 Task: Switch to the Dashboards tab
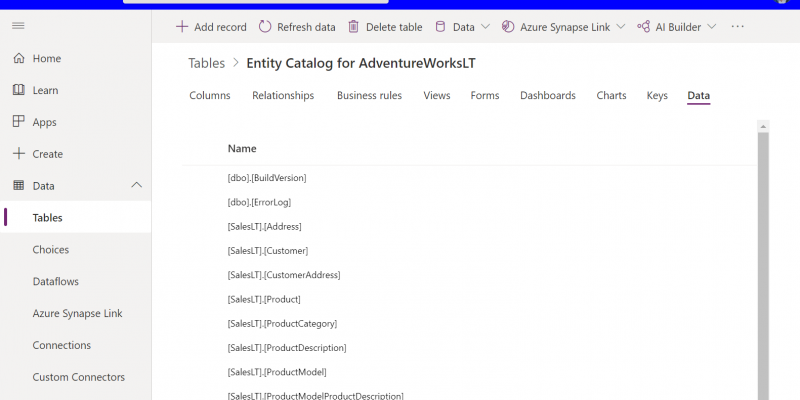click(x=548, y=95)
